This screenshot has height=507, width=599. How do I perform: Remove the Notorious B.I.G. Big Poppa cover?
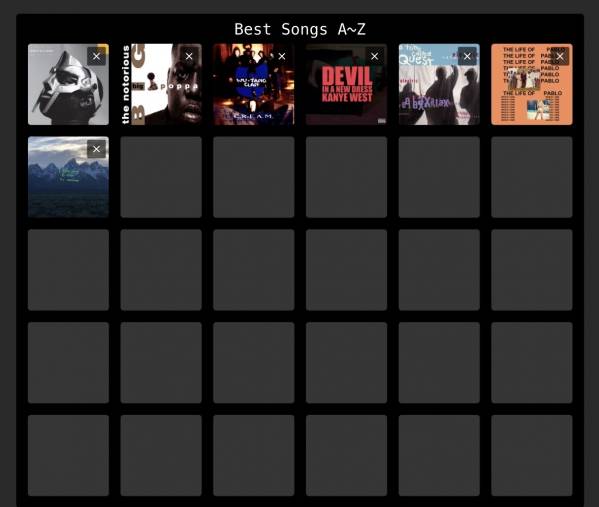click(x=189, y=57)
